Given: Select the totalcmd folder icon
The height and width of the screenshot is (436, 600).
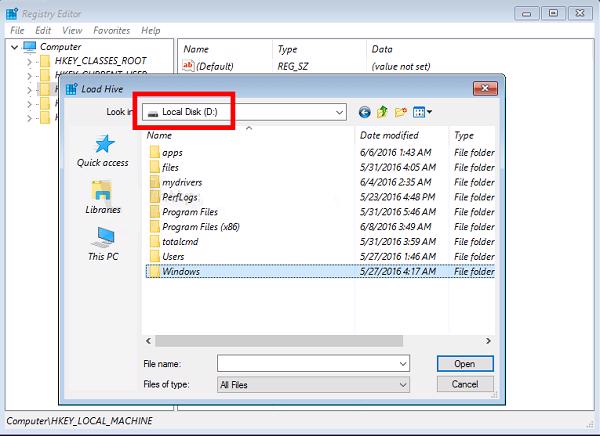Looking at the screenshot, I should [155, 242].
